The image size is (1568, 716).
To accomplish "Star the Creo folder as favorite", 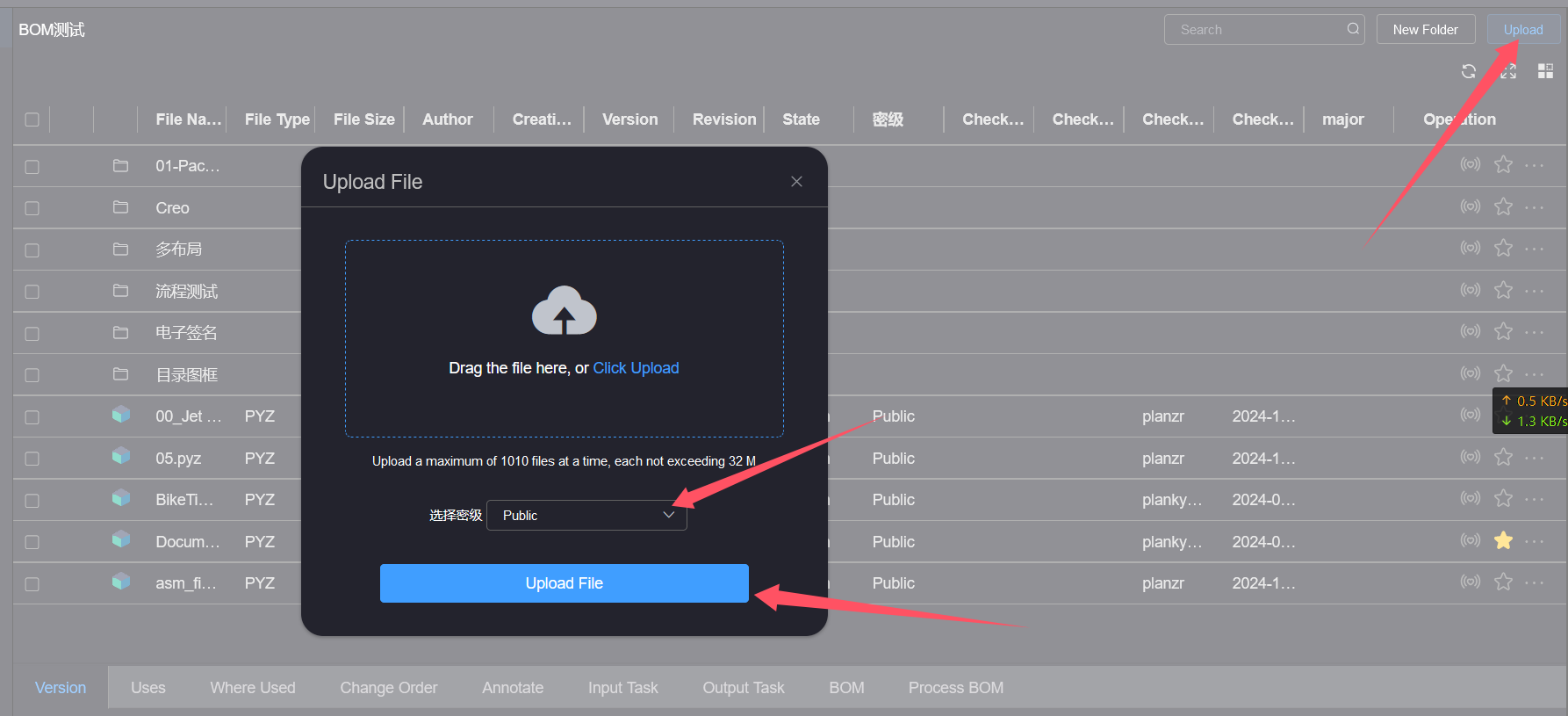I will coord(1503,206).
